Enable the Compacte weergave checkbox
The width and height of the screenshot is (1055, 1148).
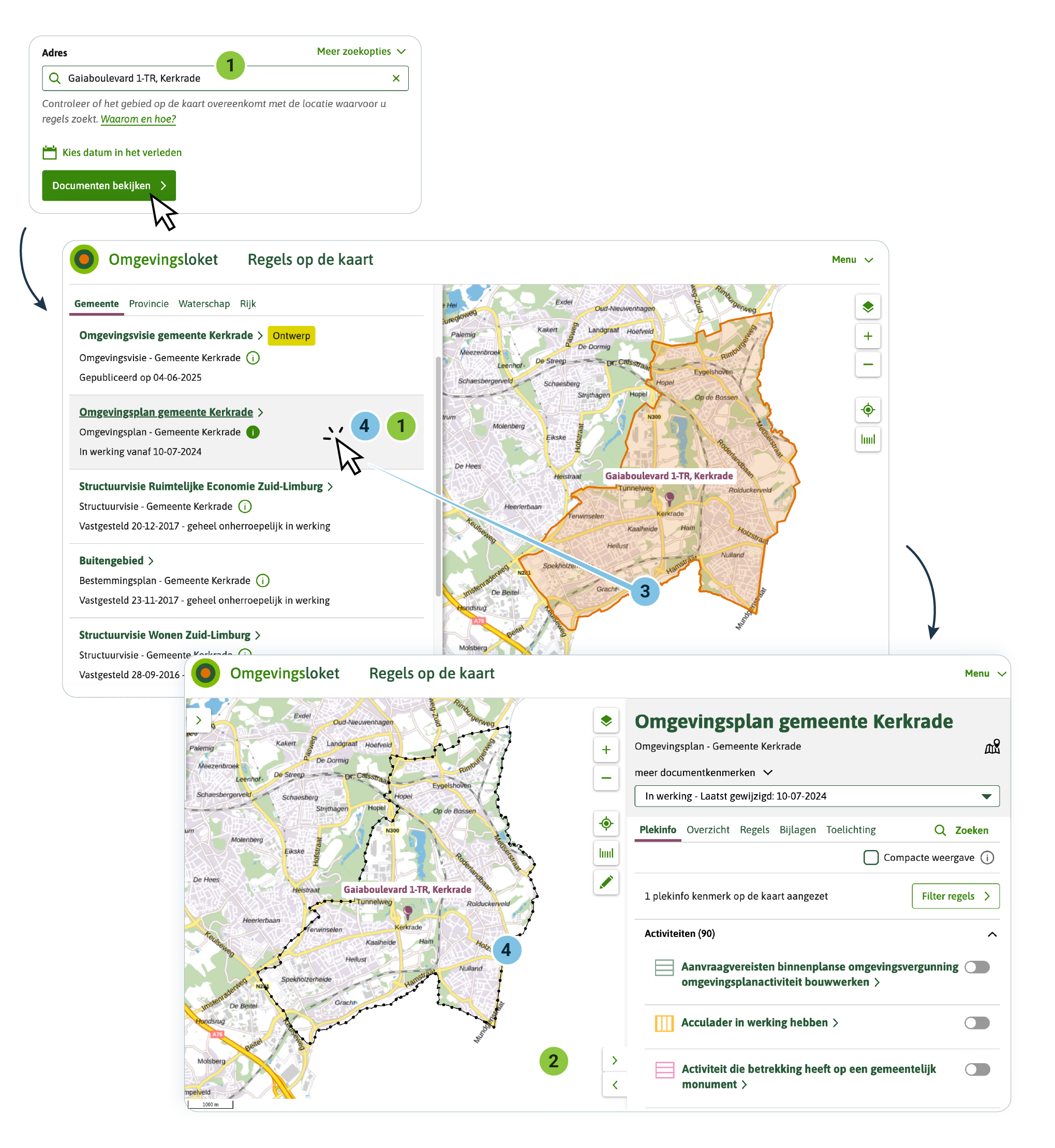click(x=870, y=857)
